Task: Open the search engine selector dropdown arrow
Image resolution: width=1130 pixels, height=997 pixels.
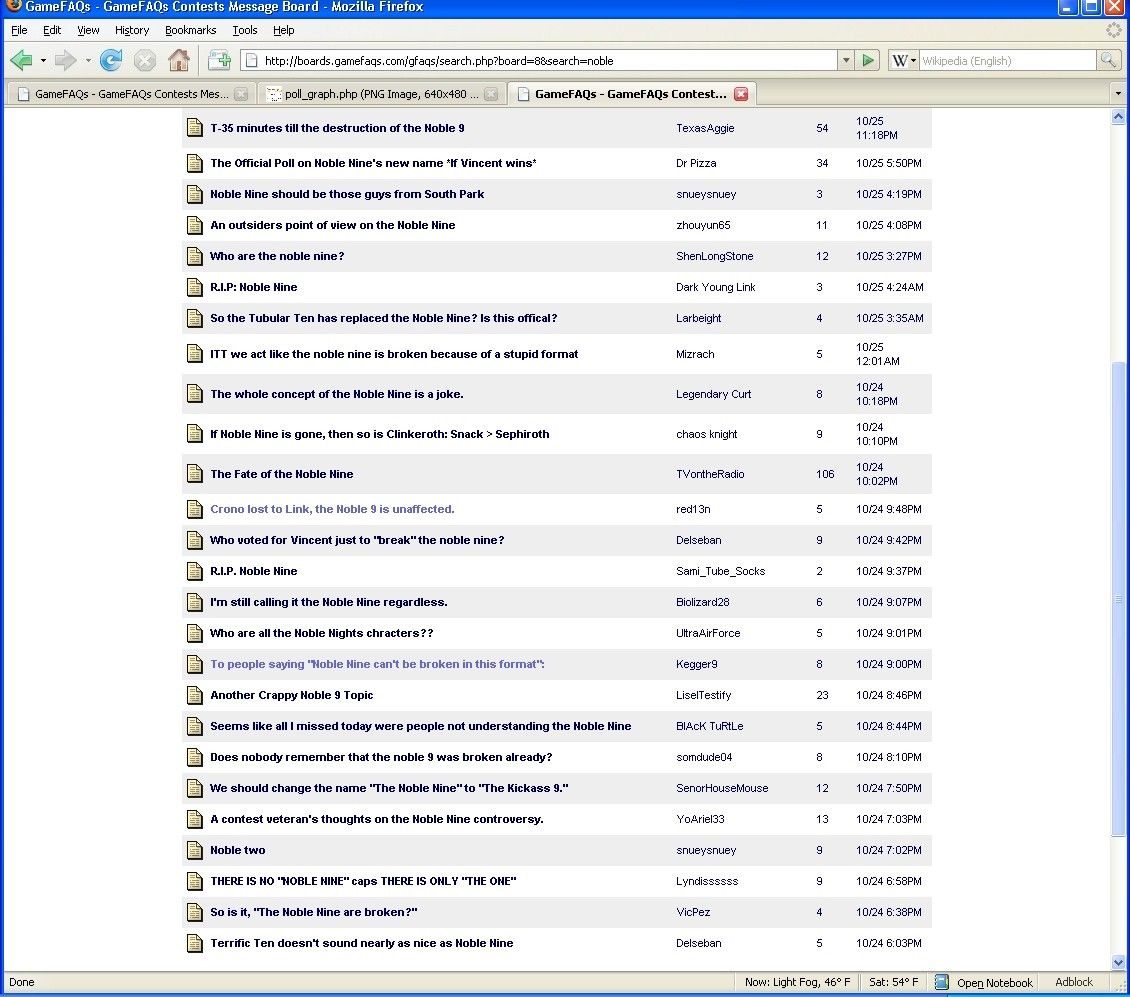Action: [x=913, y=61]
